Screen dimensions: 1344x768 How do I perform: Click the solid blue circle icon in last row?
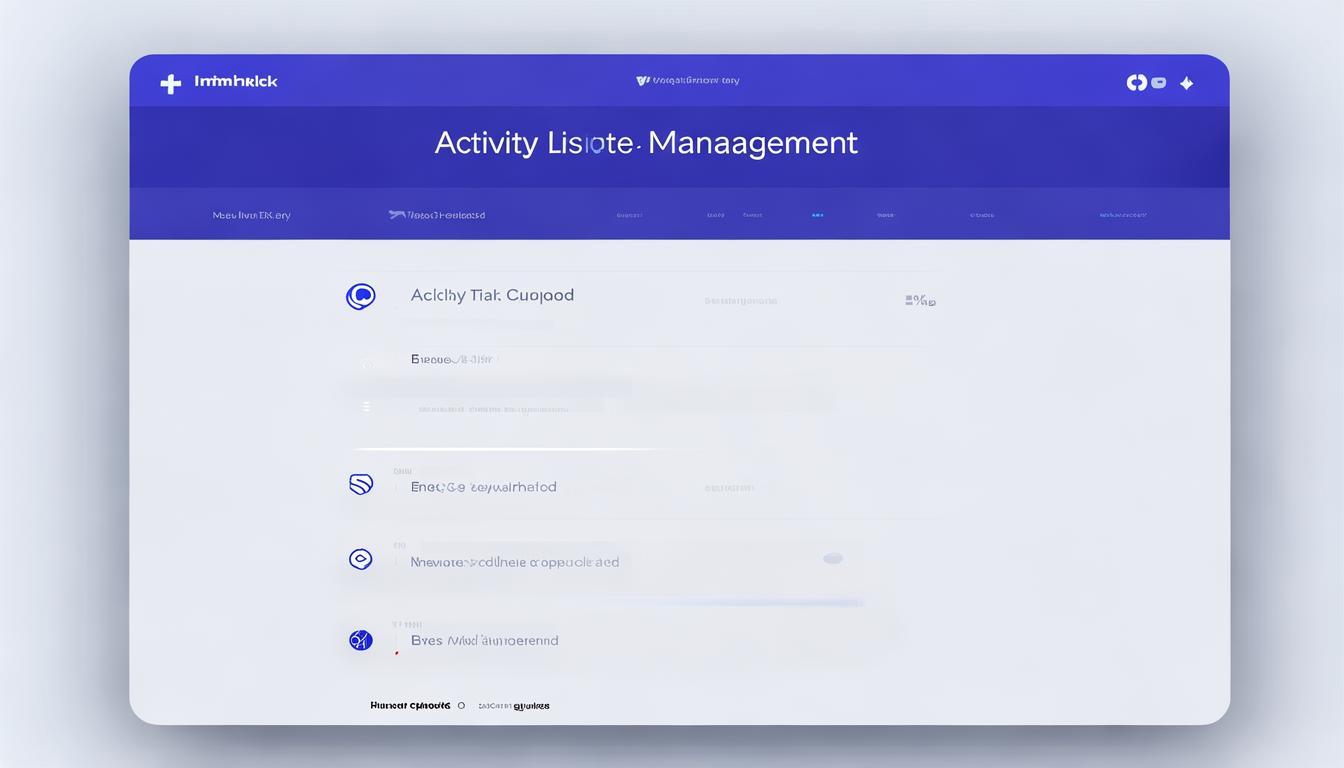(360, 640)
